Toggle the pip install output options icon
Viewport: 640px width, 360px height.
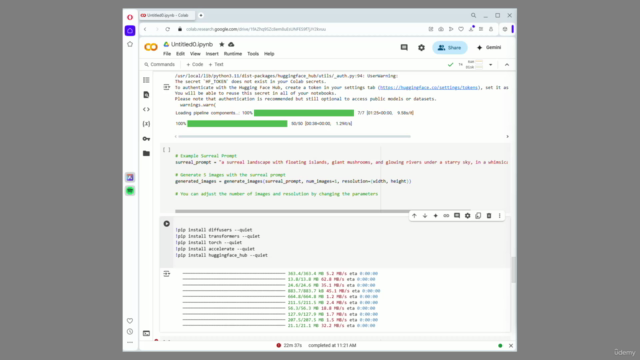167,273
